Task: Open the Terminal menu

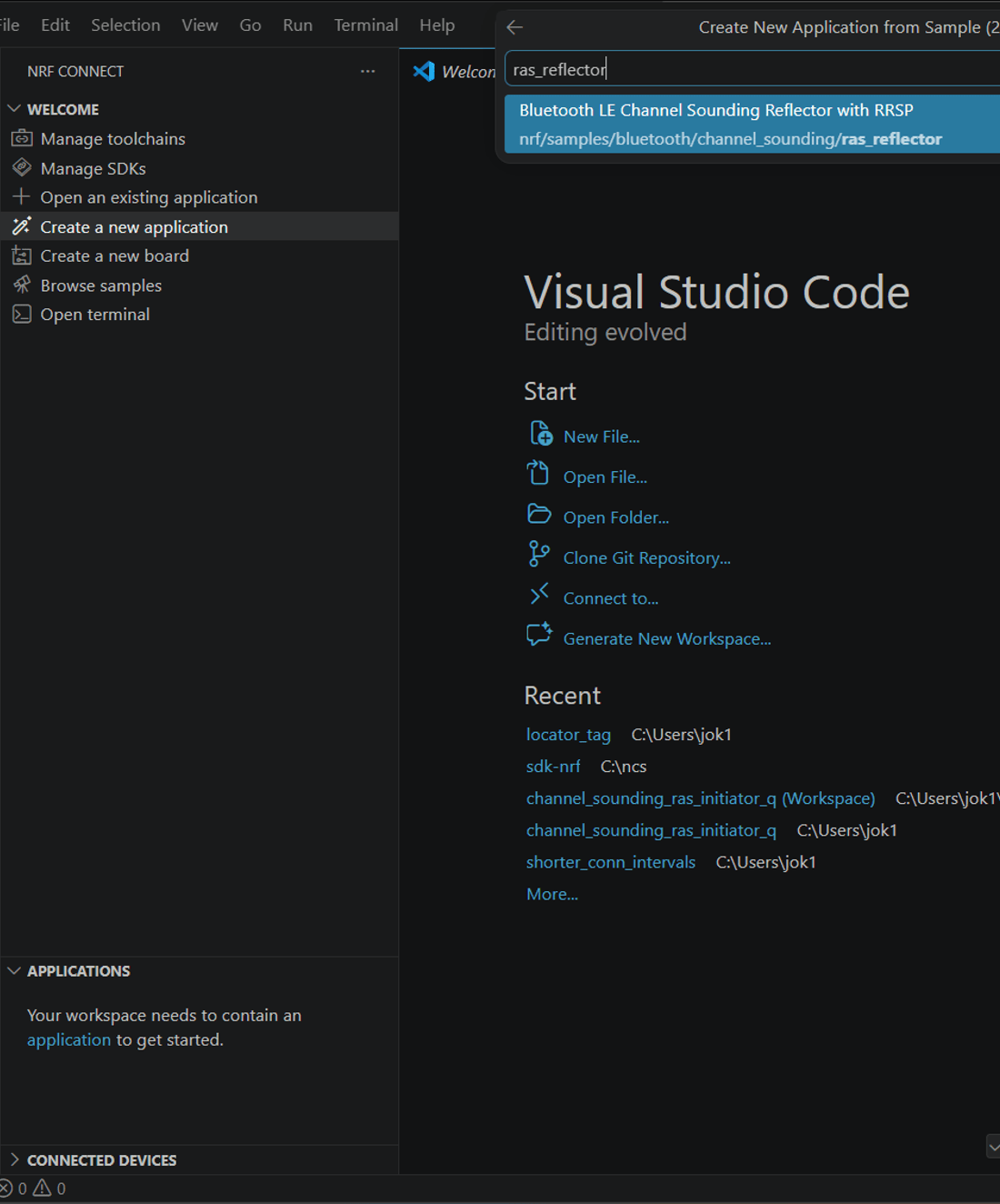Action: coord(365,25)
